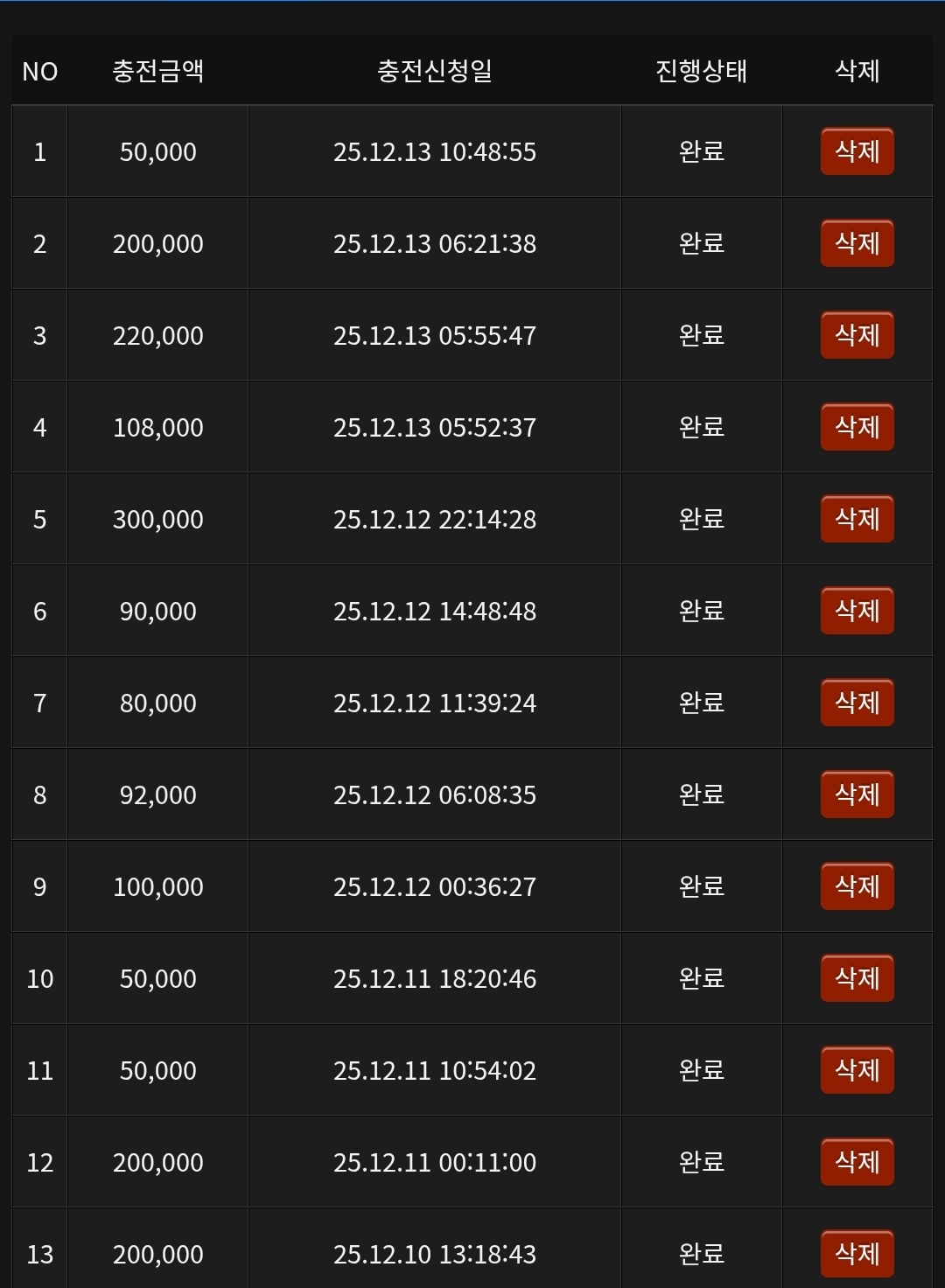Select the 완료 status in row 1

pyautogui.click(x=701, y=151)
